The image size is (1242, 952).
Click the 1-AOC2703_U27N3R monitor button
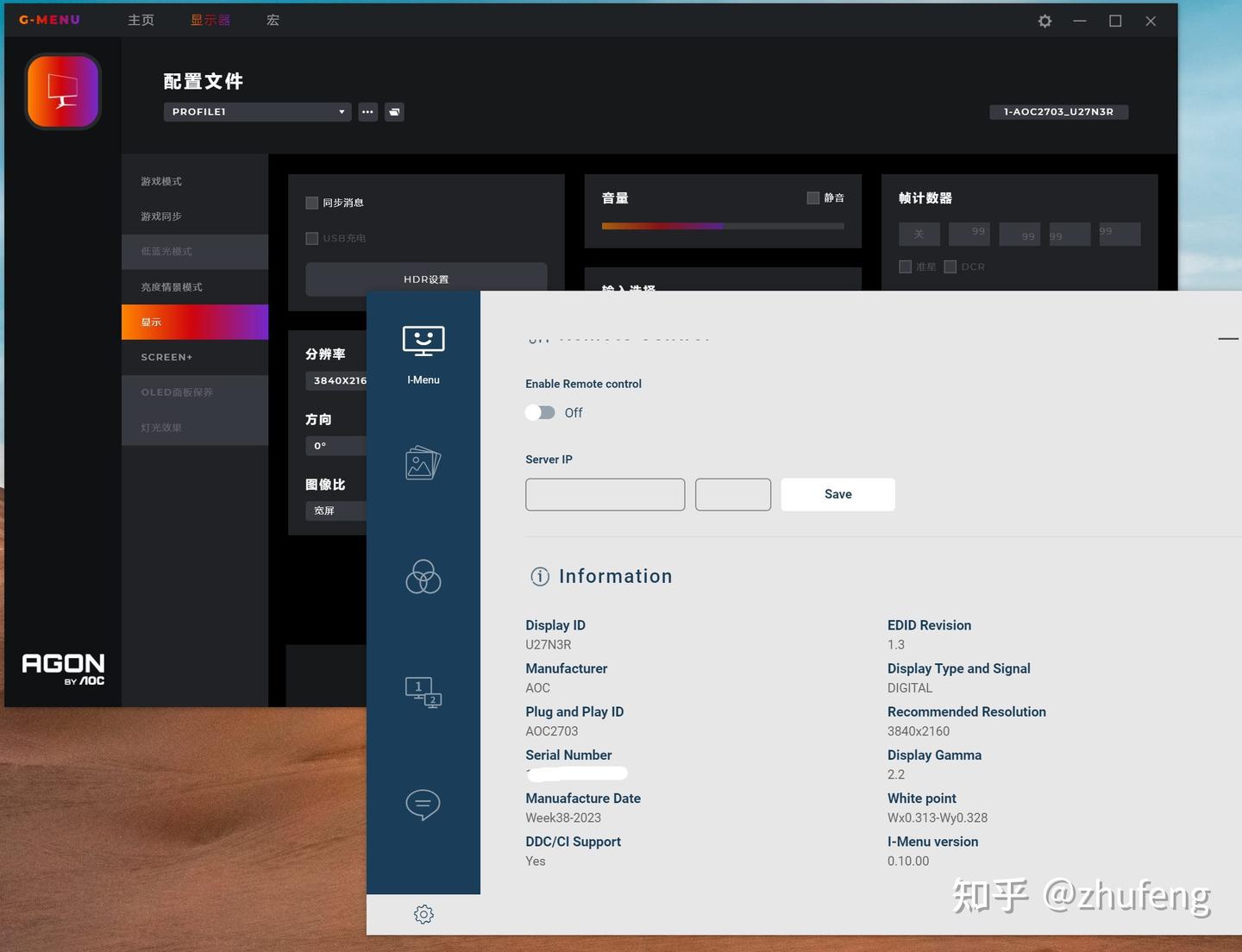(x=1058, y=111)
